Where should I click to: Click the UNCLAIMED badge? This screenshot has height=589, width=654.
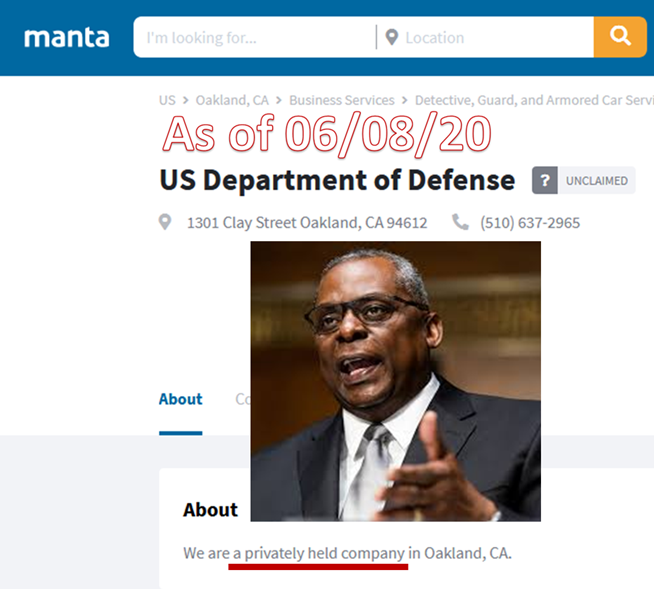(x=597, y=181)
